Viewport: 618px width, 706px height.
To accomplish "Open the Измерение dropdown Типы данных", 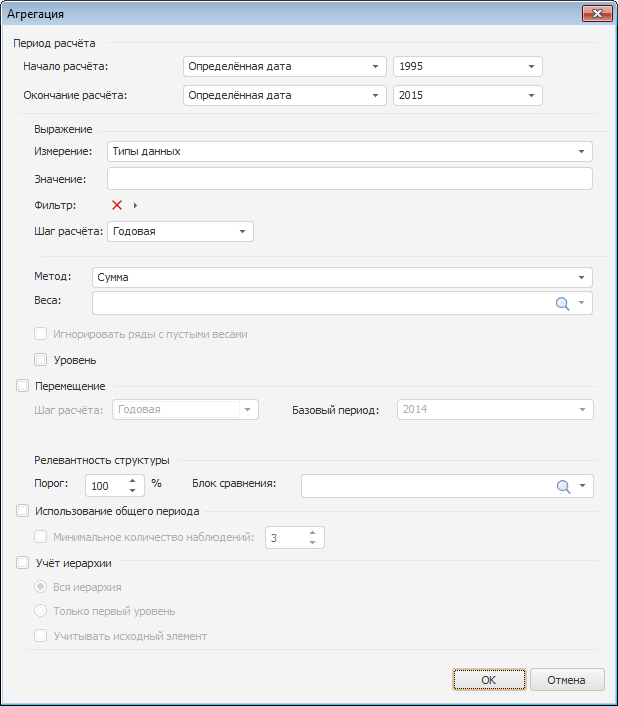I will [580, 151].
